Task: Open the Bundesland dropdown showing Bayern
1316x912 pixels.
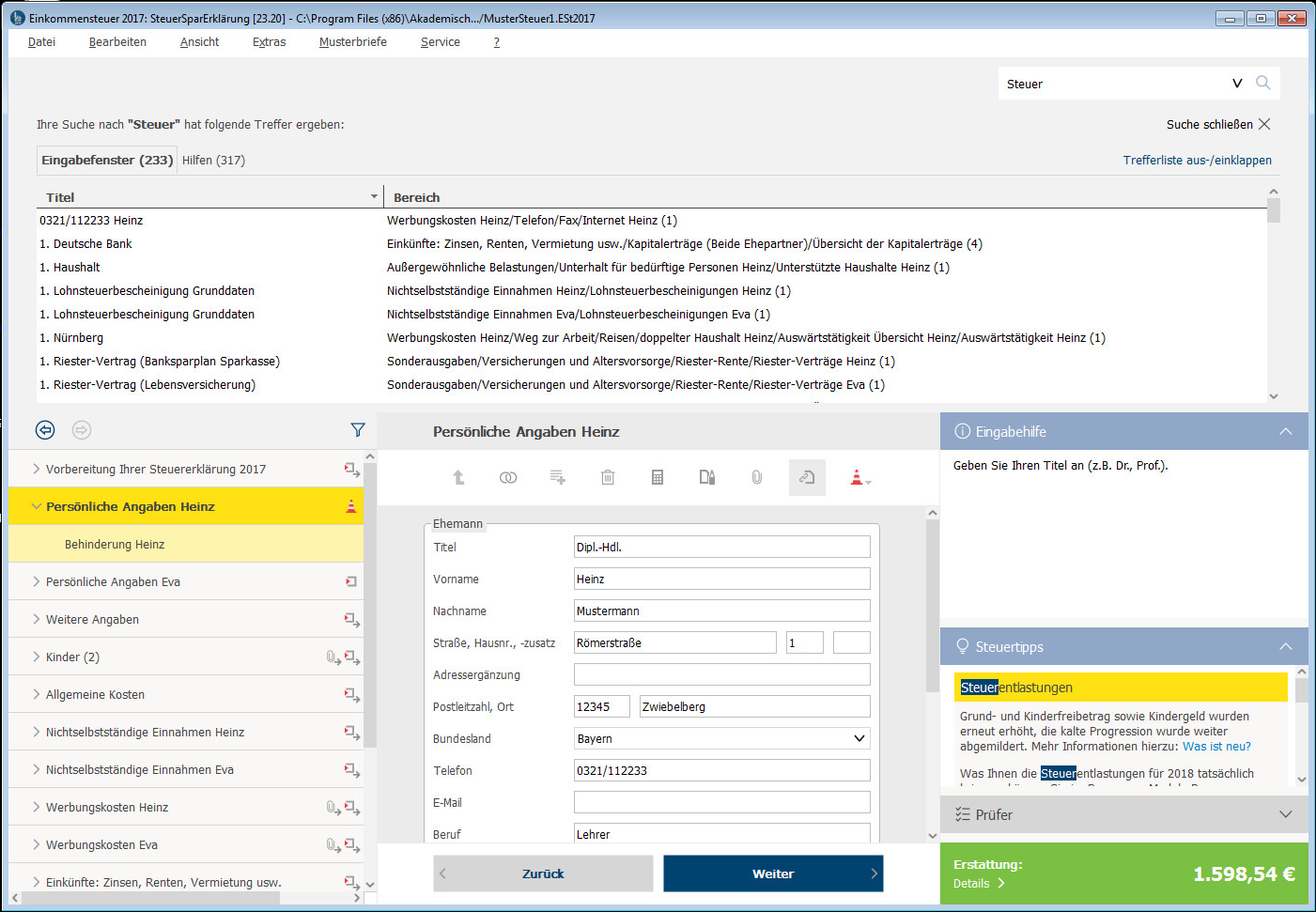Action: (722, 738)
